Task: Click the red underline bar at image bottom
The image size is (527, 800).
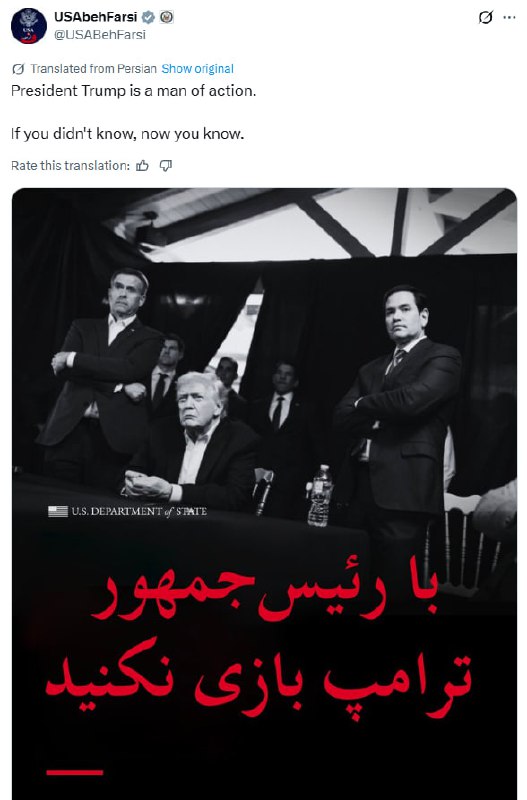Action: (74, 772)
